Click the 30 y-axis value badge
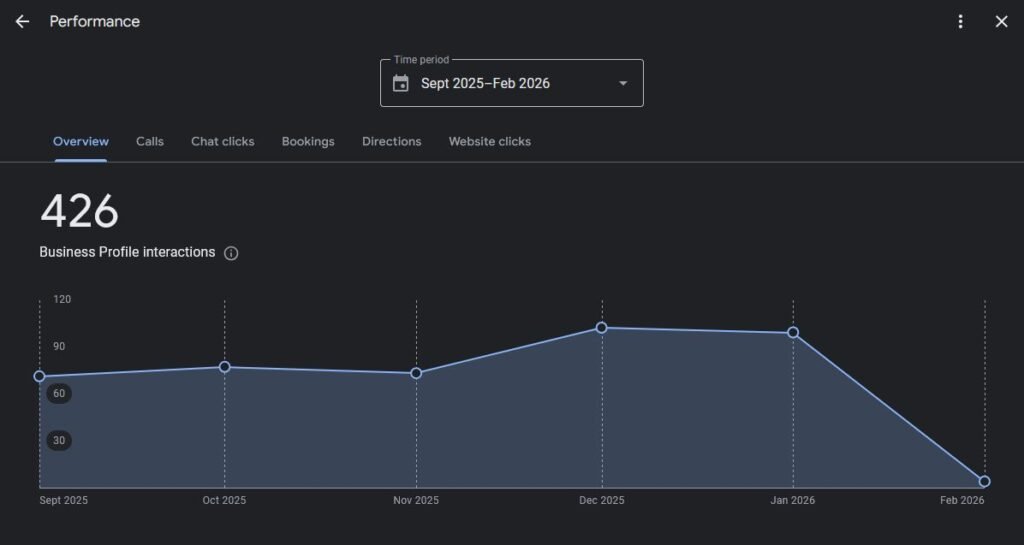Screen dimensions: 1024x545 pyautogui.click(x=59, y=441)
